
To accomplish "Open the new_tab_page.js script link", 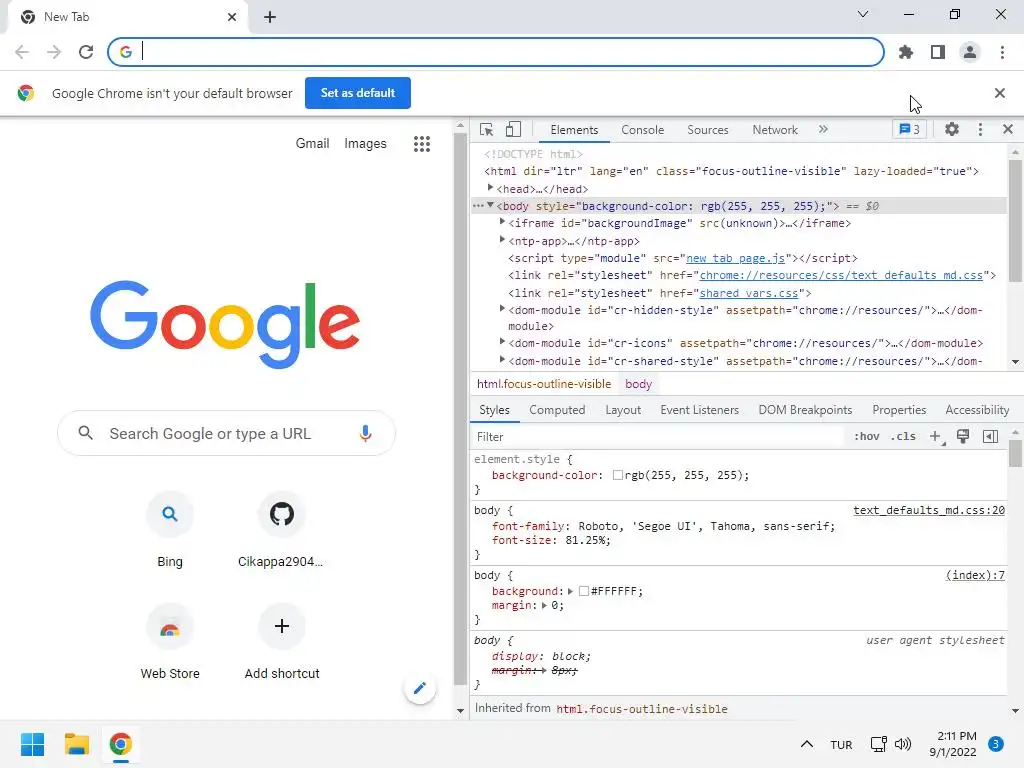I will click(x=735, y=258).
